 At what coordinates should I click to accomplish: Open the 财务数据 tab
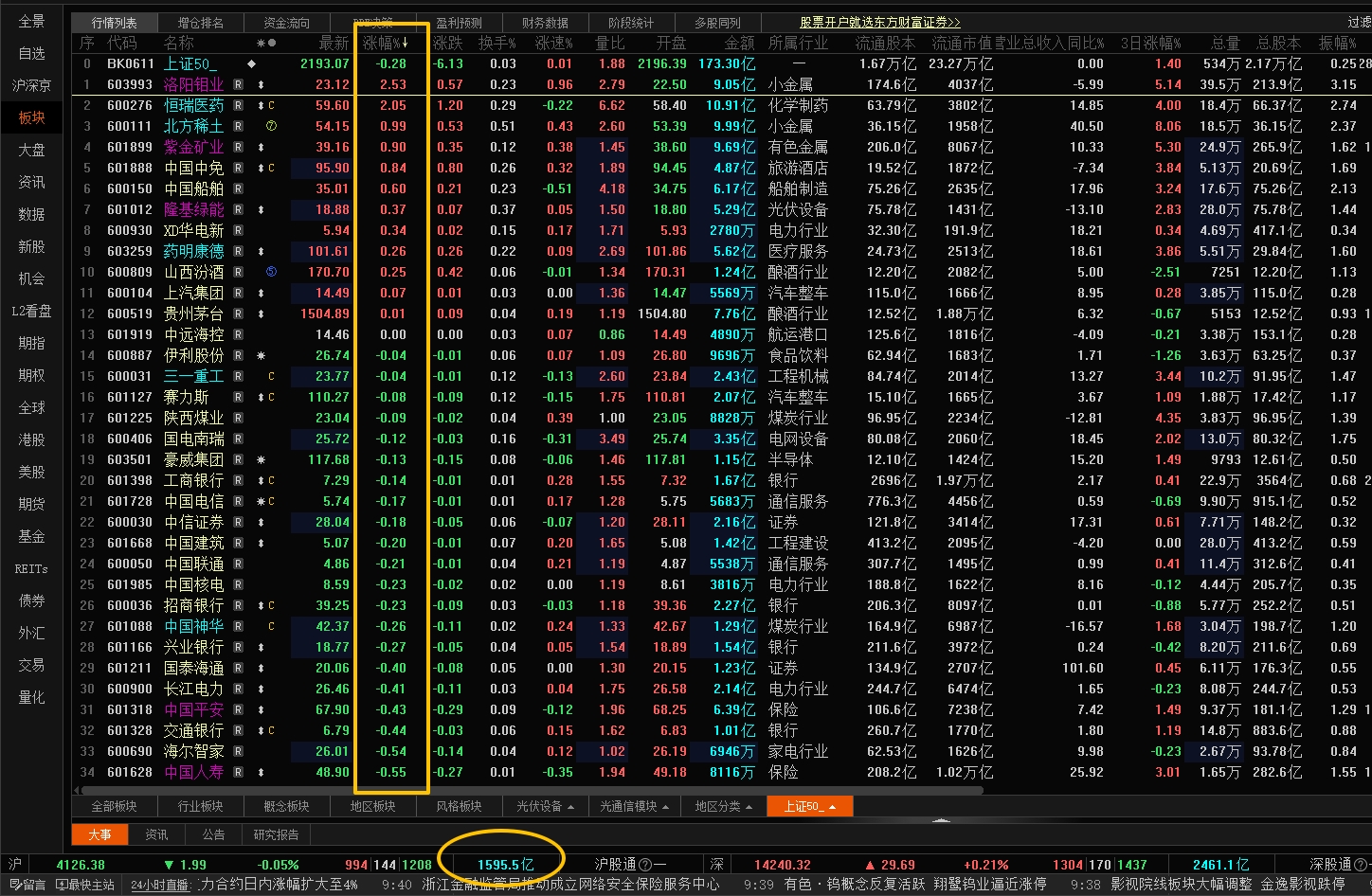[x=545, y=22]
